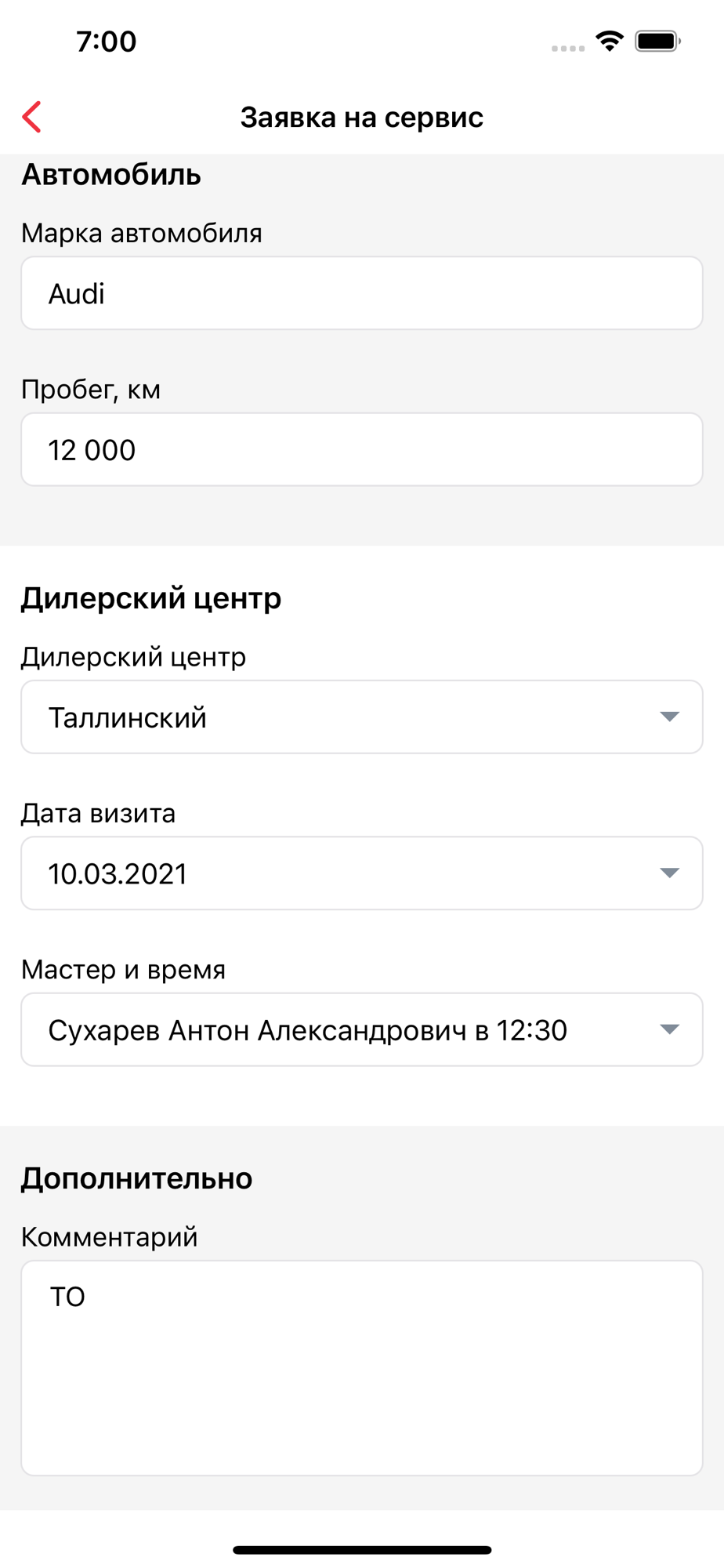Click into the Комментарий text area

pyautogui.click(x=361, y=1368)
